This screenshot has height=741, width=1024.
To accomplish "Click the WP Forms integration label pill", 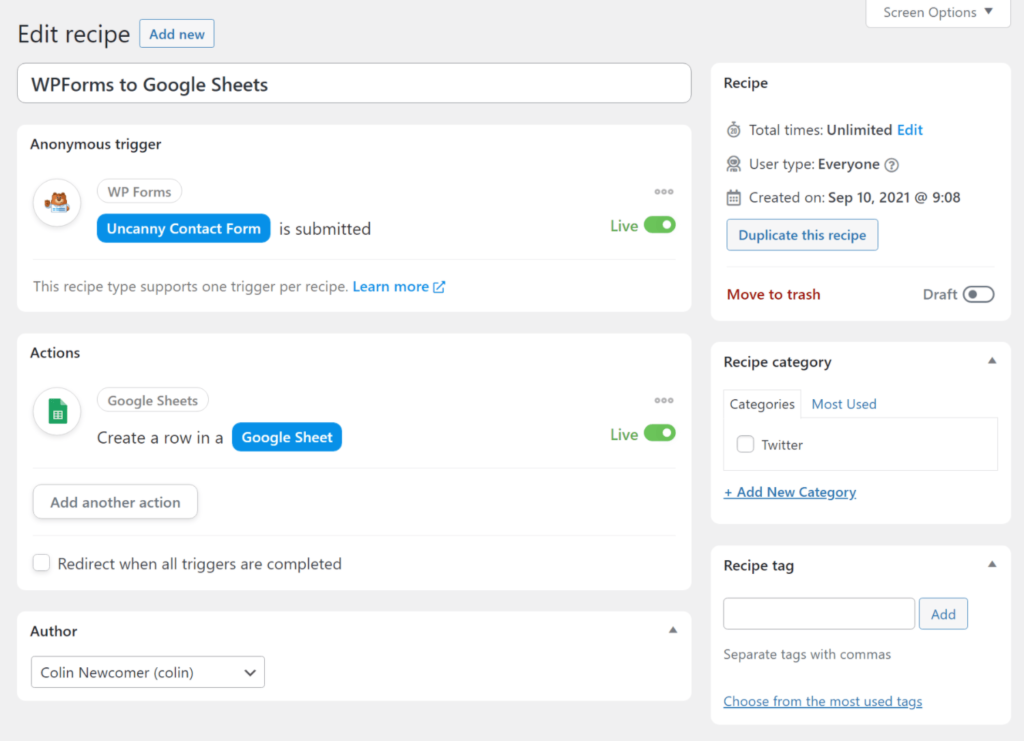I will click(x=139, y=192).
